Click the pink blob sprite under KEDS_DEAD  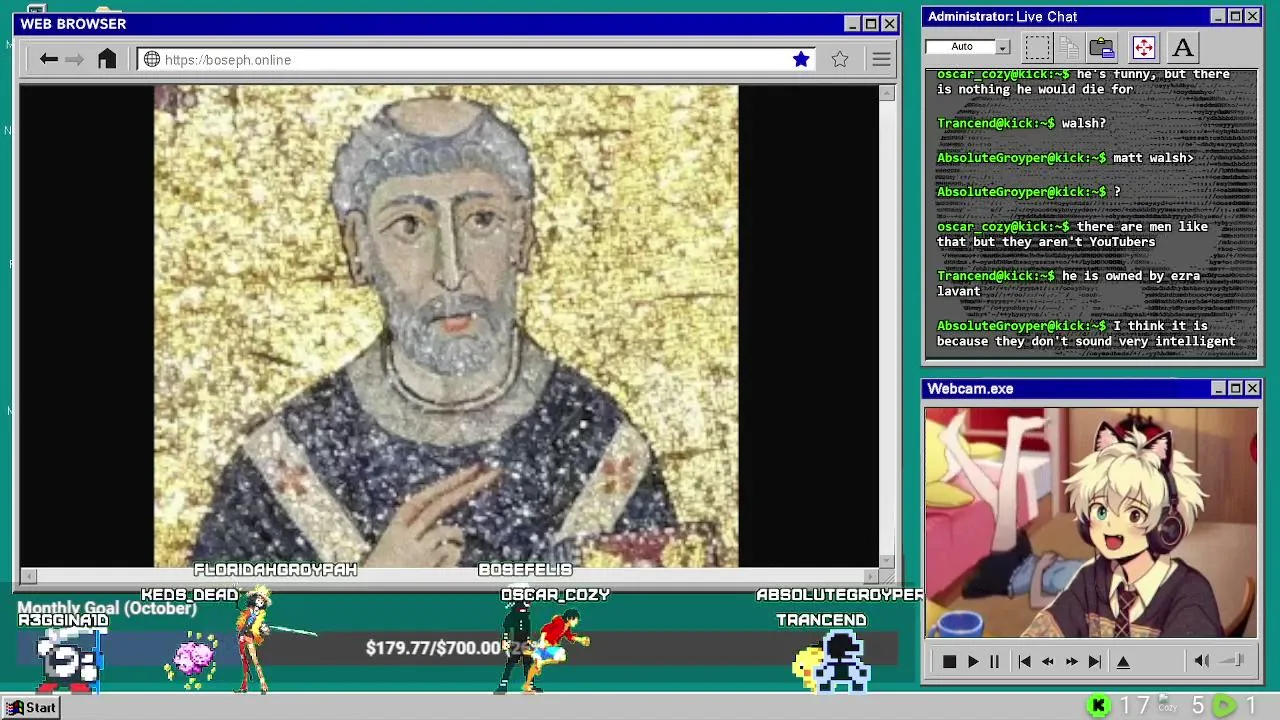pyautogui.click(x=193, y=659)
